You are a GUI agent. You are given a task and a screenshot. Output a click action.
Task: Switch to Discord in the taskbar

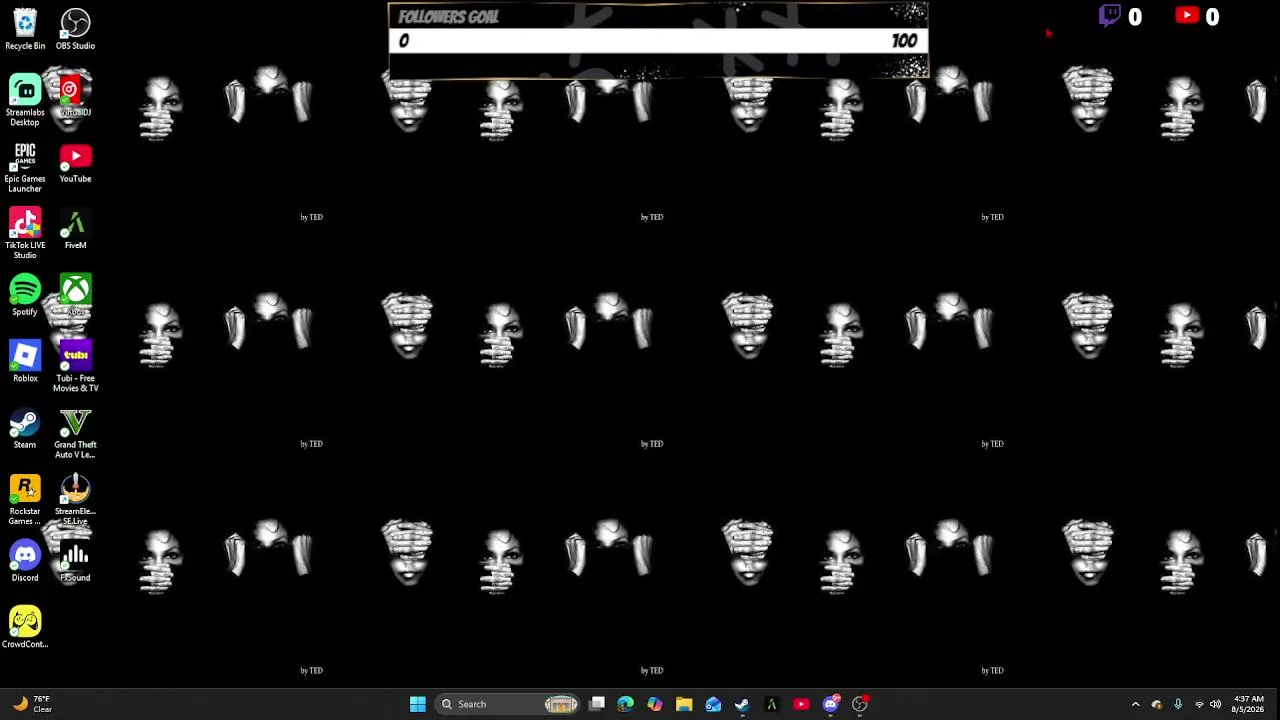(x=830, y=704)
